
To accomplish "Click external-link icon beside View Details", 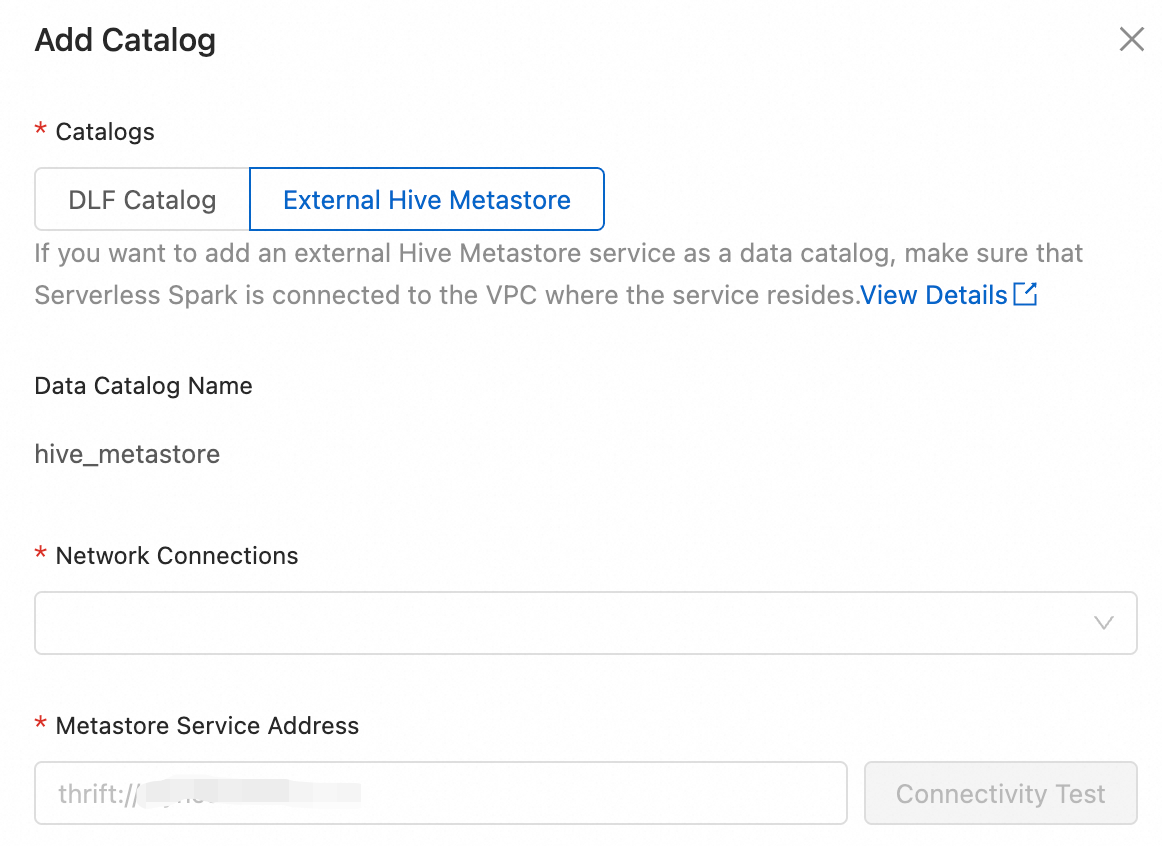I will coord(1025,294).
